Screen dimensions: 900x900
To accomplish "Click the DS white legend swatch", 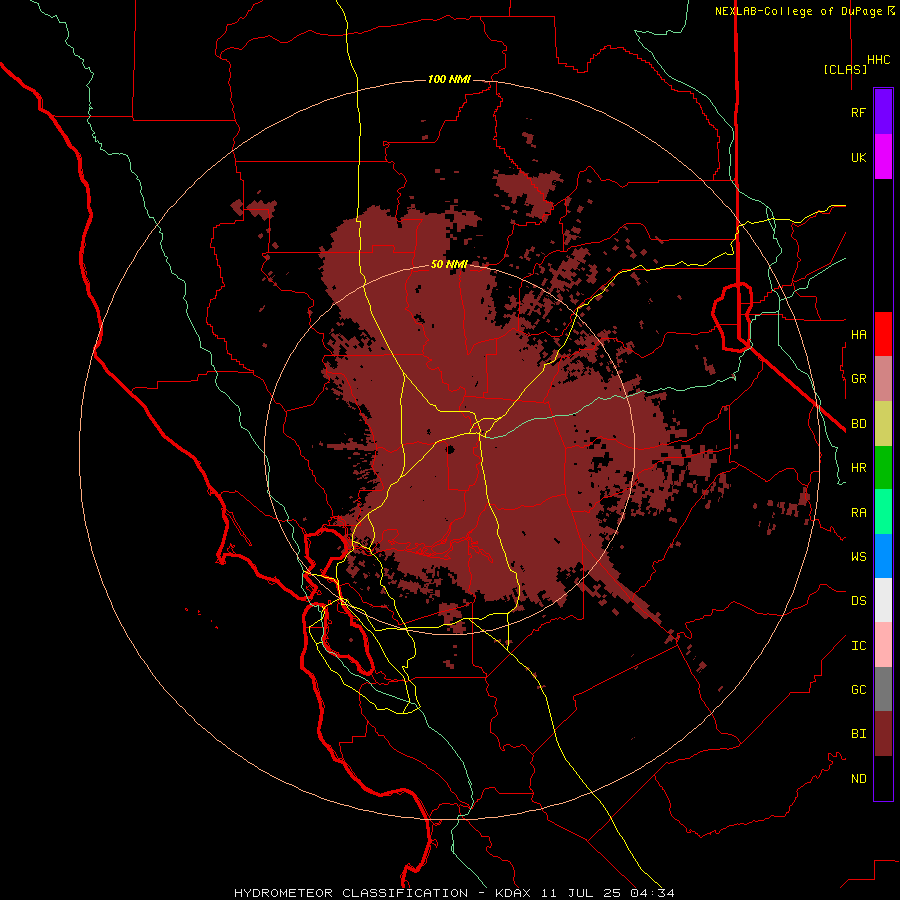I will click(x=883, y=600).
